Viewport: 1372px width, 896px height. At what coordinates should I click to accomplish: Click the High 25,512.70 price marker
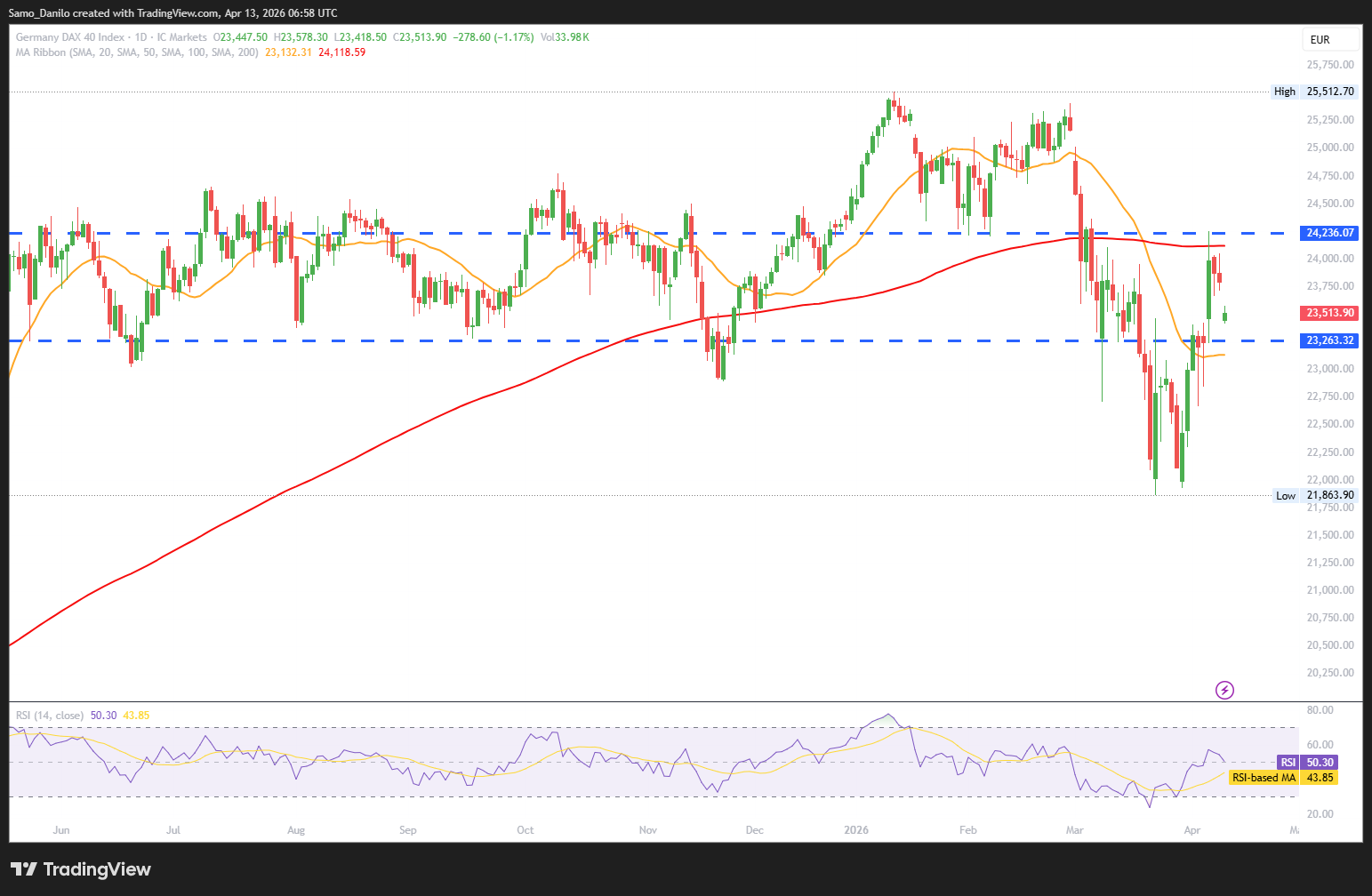[x=1316, y=92]
